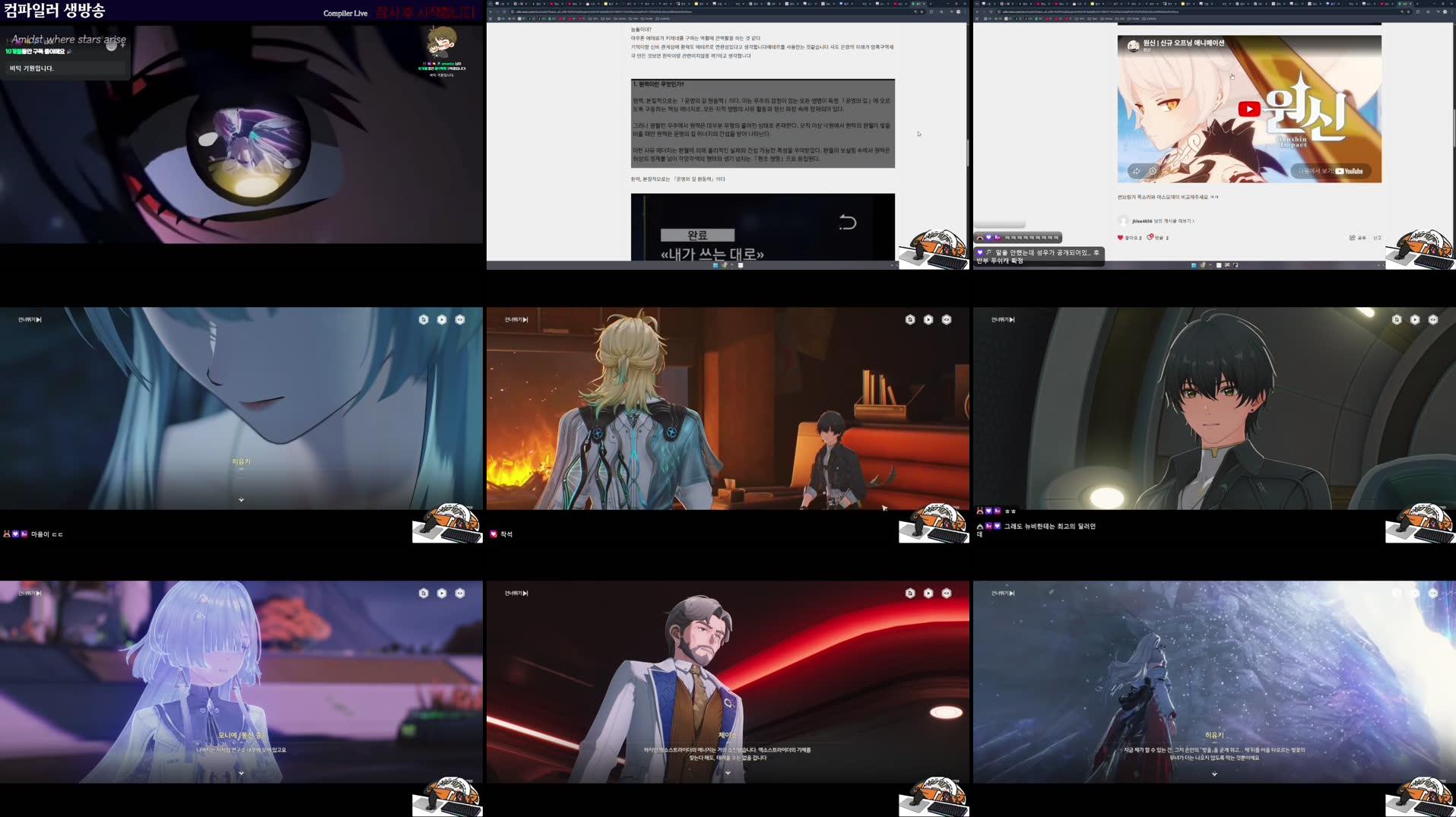Skip the cutscene in the snowy crystal scene
The height and width of the screenshot is (817, 1456).
[x=1003, y=594]
